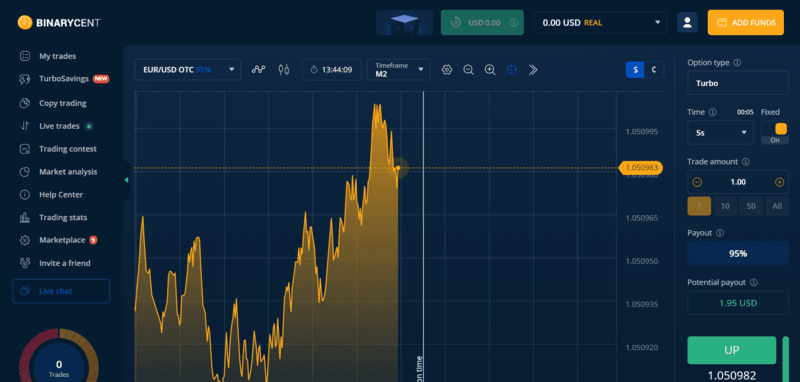
Task: Click the Live chat bubble icon
Action: coord(24,291)
